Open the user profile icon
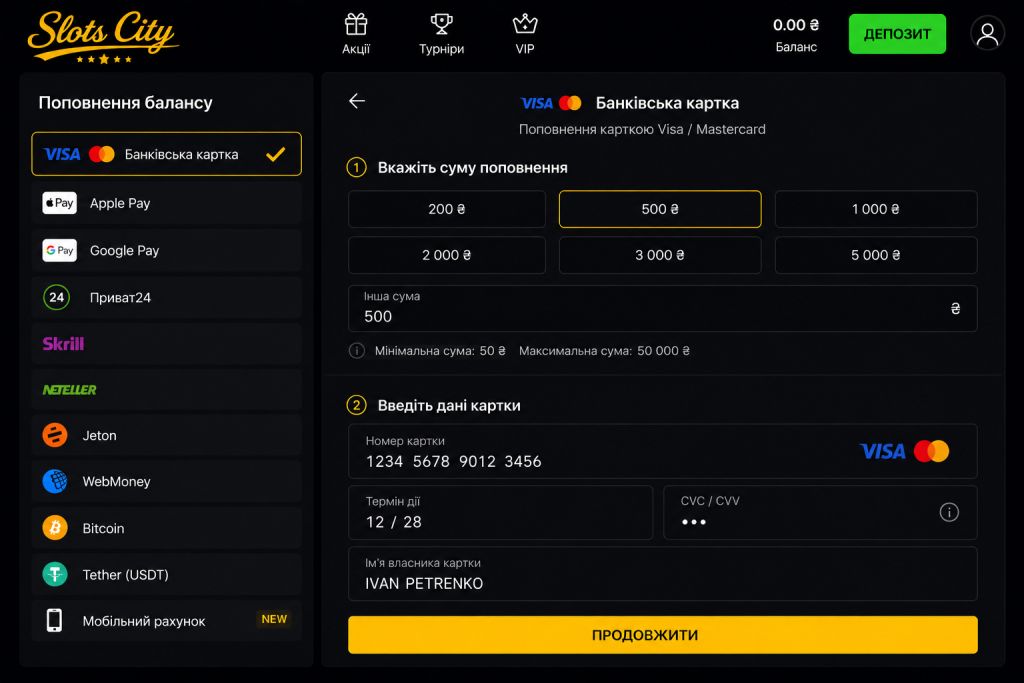 tap(987, 33)
